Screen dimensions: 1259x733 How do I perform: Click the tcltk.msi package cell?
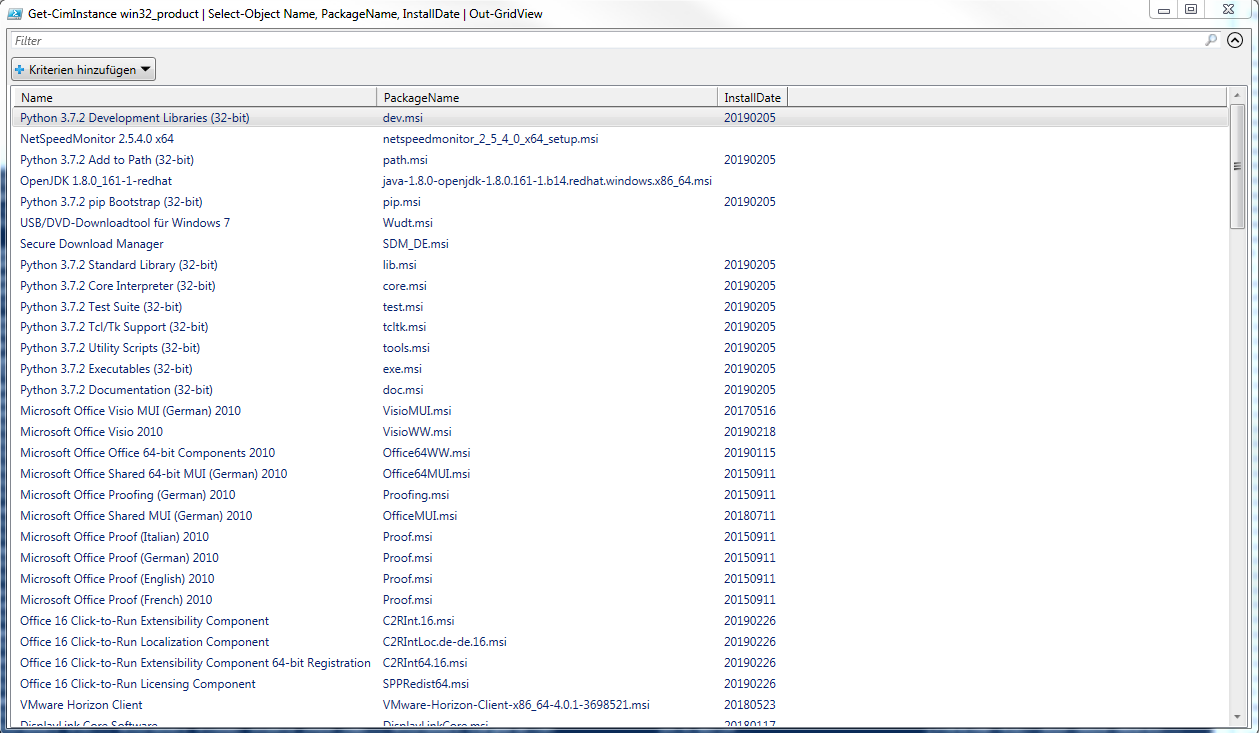click(405, 327)
